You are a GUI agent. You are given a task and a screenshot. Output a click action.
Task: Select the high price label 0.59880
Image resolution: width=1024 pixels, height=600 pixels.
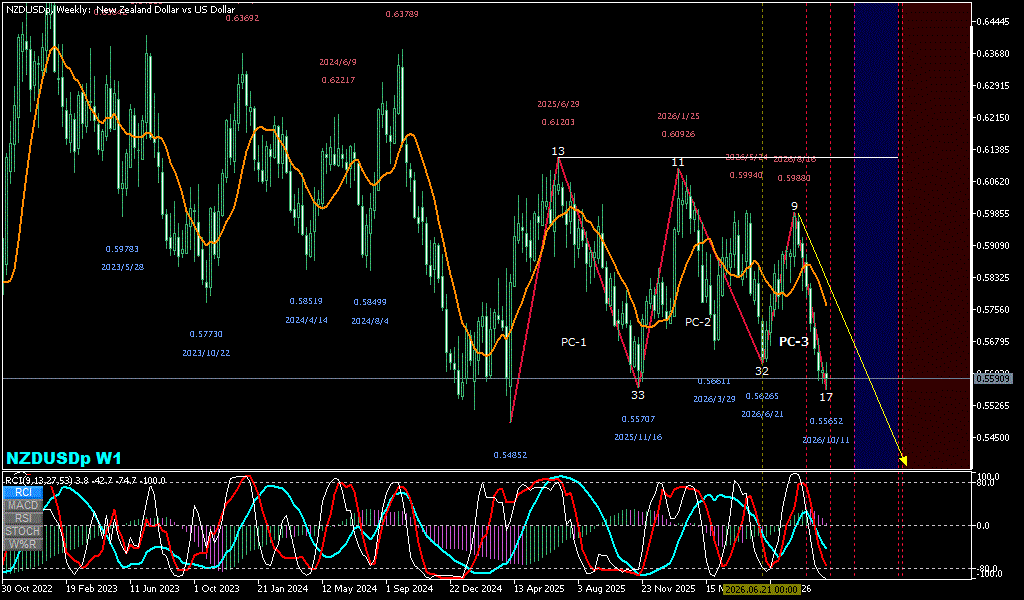794,178
